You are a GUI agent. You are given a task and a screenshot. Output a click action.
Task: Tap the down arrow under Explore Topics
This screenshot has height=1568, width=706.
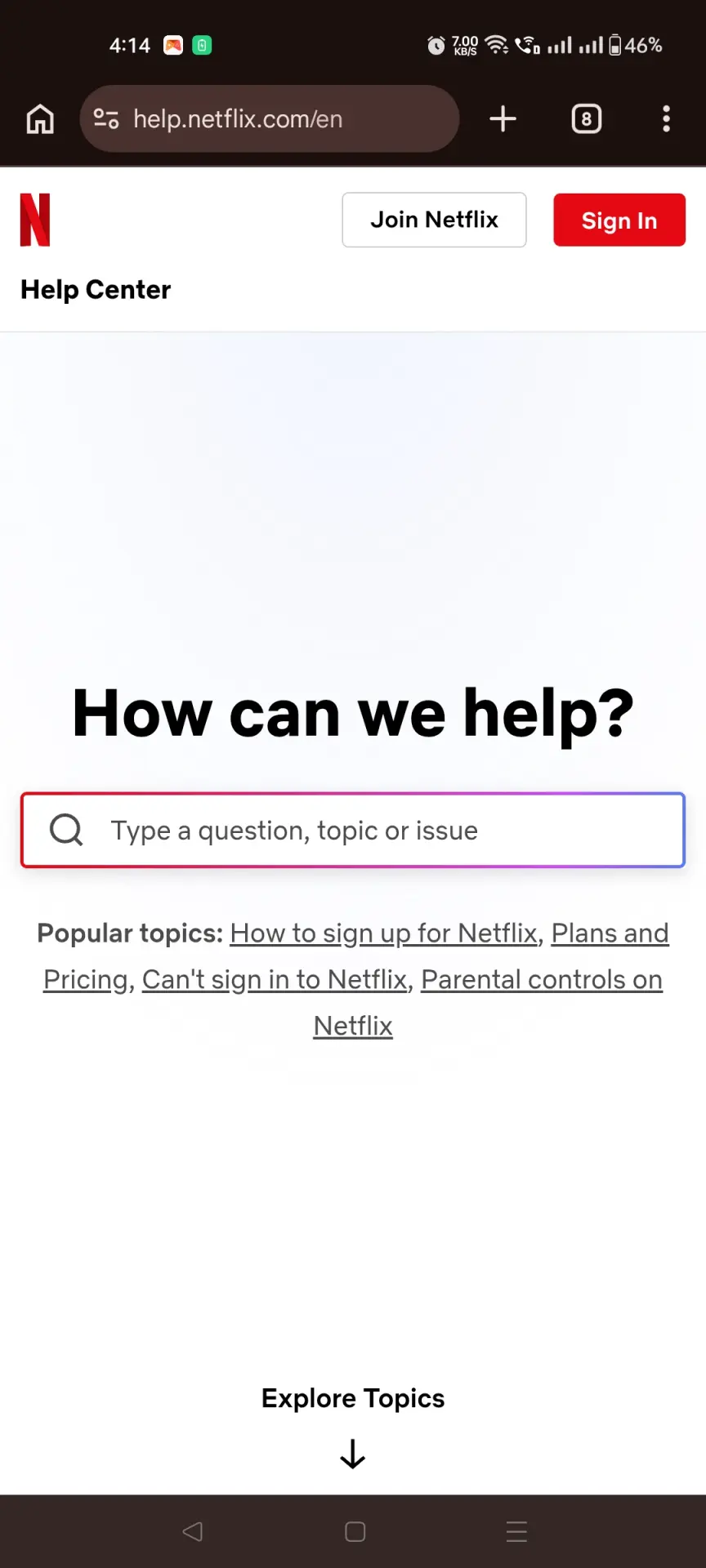pyautogui.click(x=353, y=1454)
